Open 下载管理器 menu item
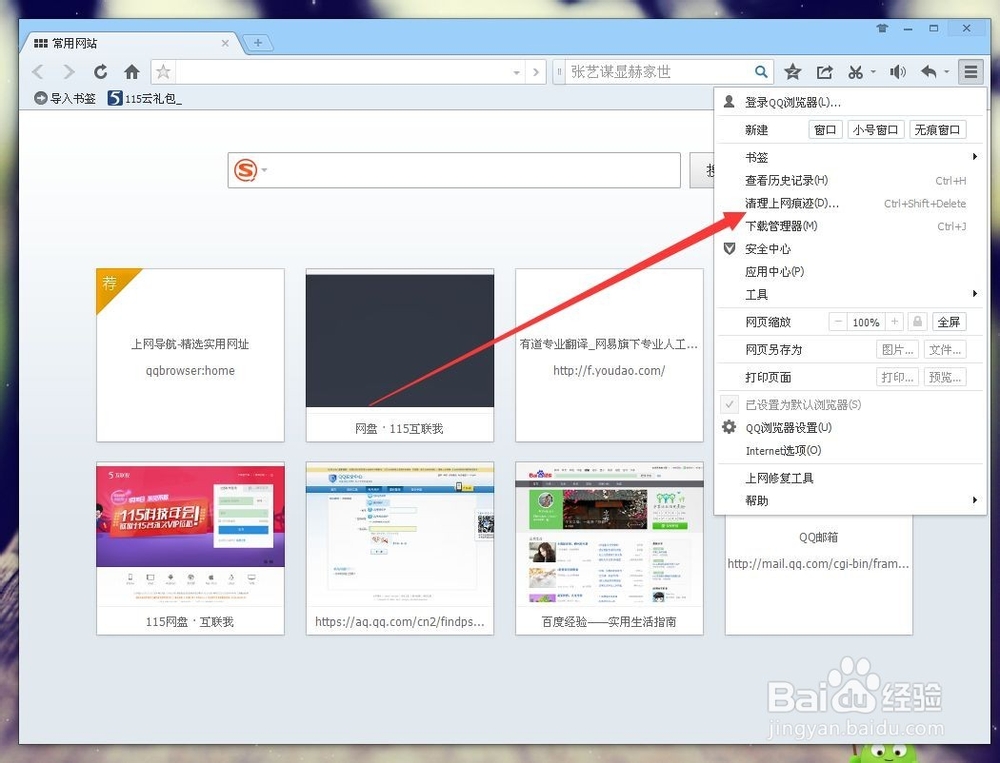The width and height of the screenshot is (1000, 763). click(851, 226)
